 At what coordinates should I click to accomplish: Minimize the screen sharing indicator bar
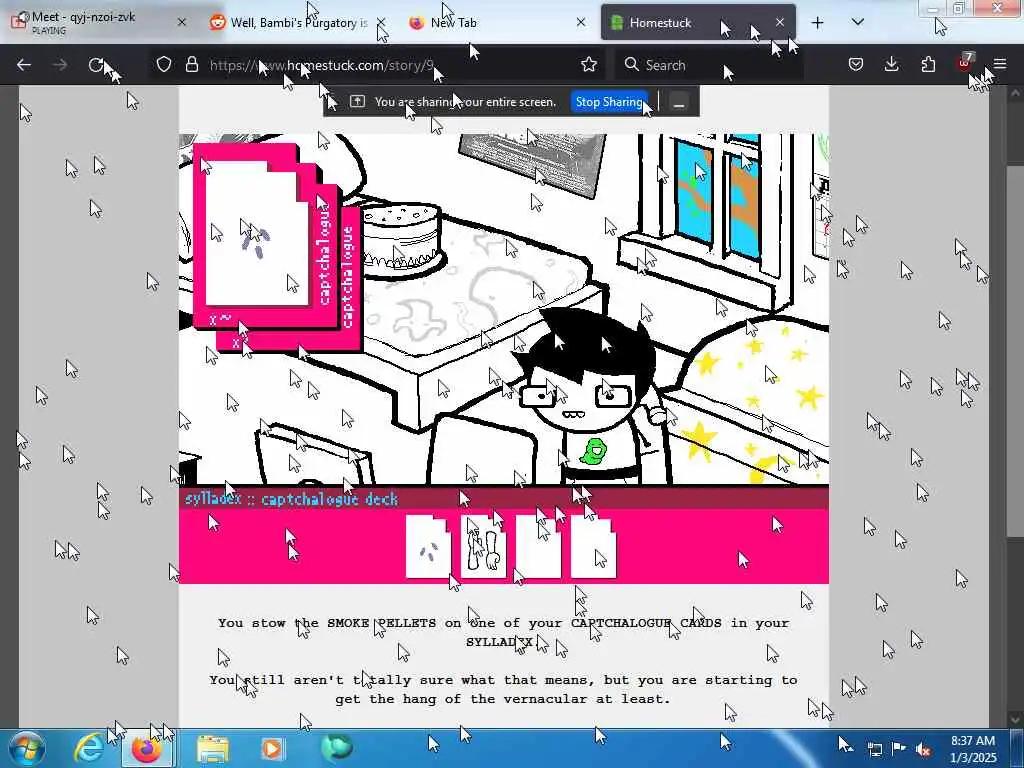click(x=679, y=103)
